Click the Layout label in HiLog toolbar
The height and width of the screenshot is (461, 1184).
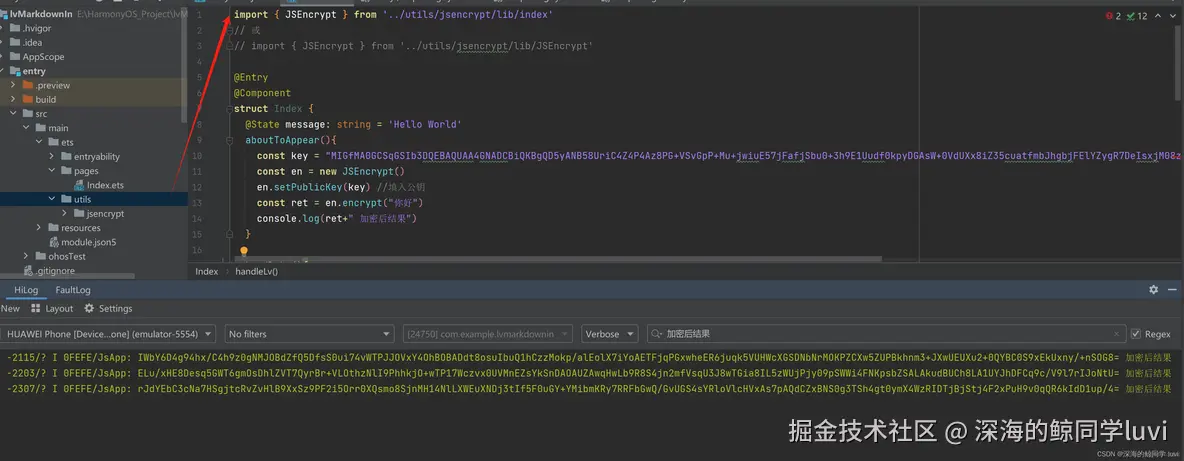tap(59, 309)
